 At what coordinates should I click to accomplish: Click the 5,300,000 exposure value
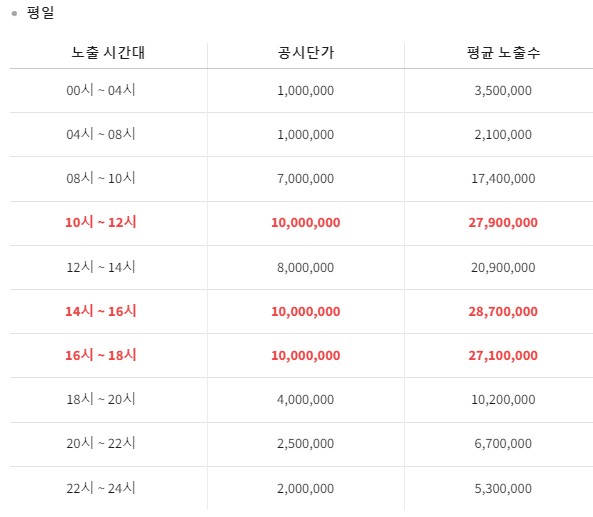[503, 489]
